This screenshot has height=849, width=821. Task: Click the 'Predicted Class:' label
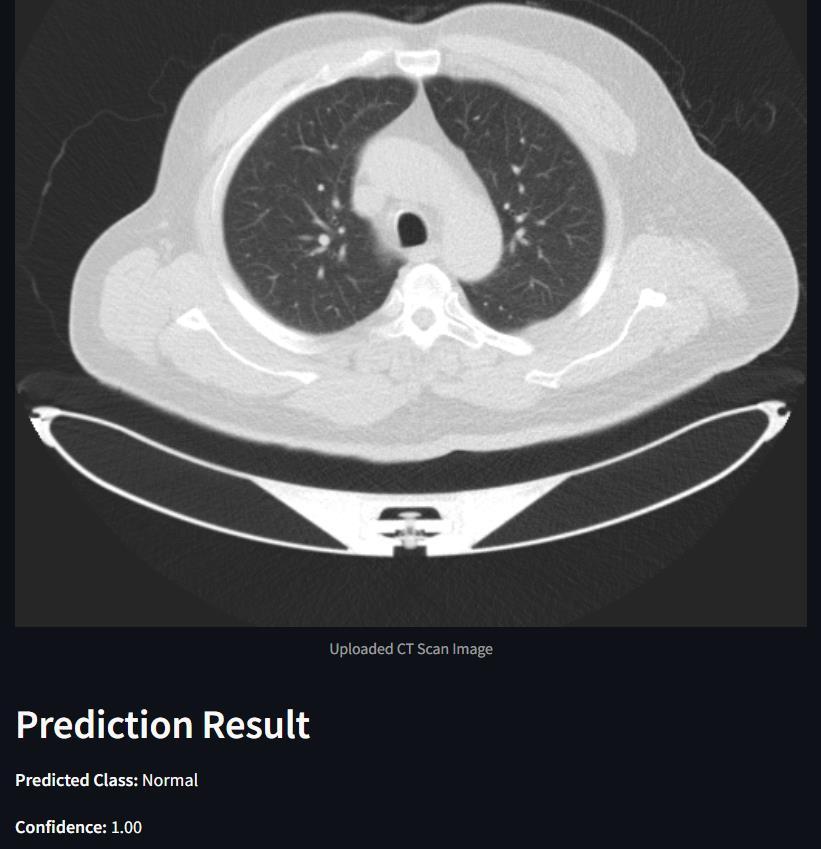tap(77, 780)
